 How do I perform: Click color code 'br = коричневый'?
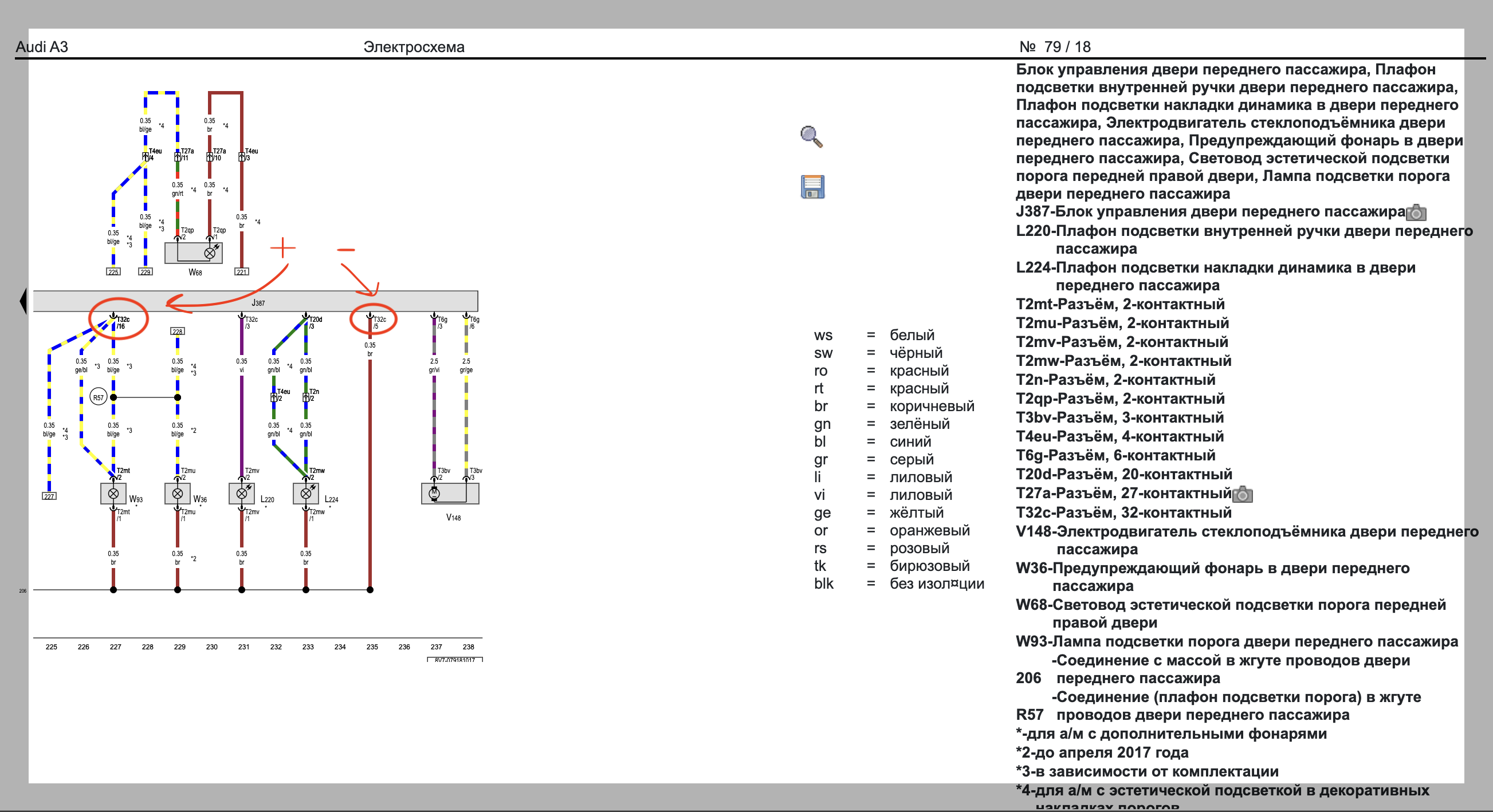894,406
